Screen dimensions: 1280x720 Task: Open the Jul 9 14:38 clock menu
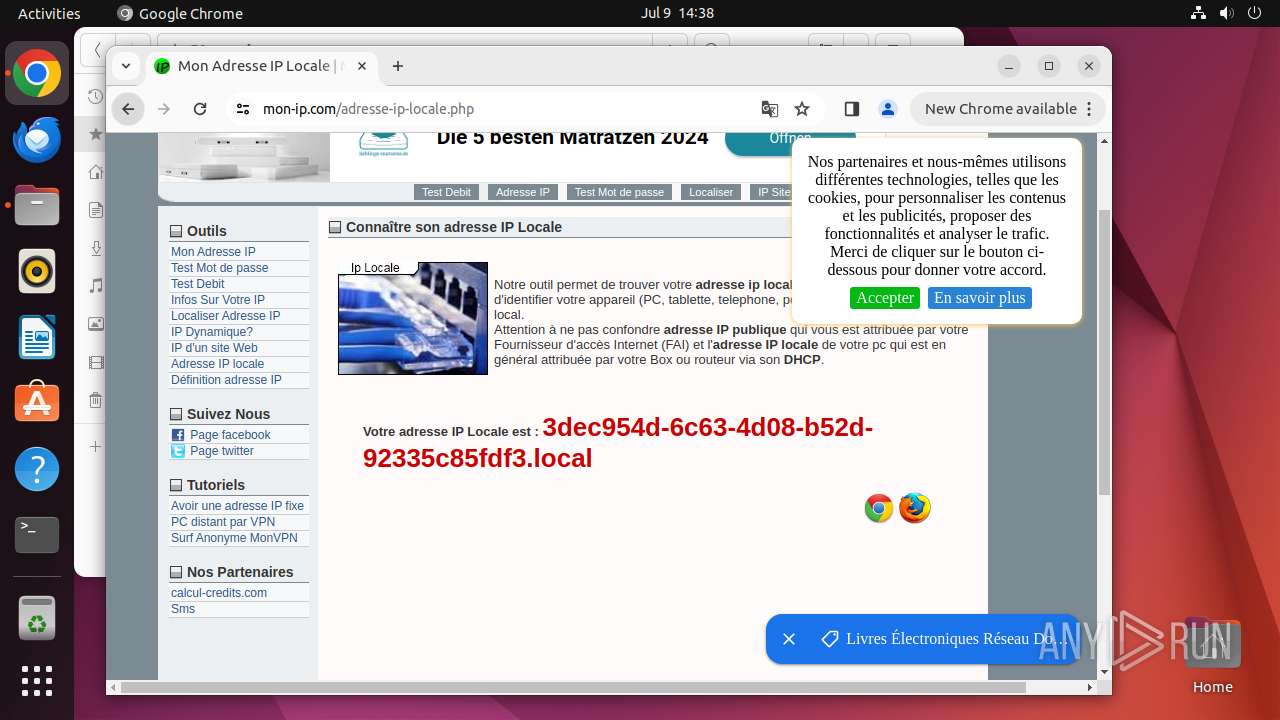677,13
